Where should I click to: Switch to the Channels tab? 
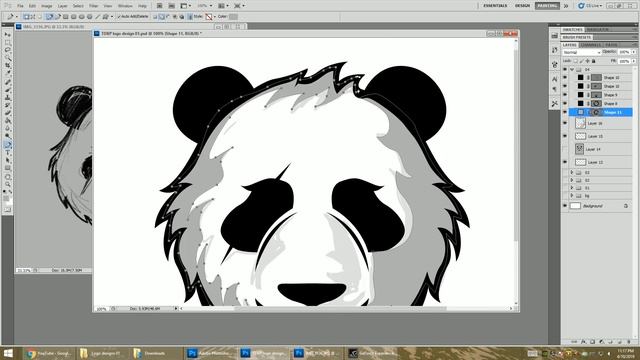[x=591, y=45]
